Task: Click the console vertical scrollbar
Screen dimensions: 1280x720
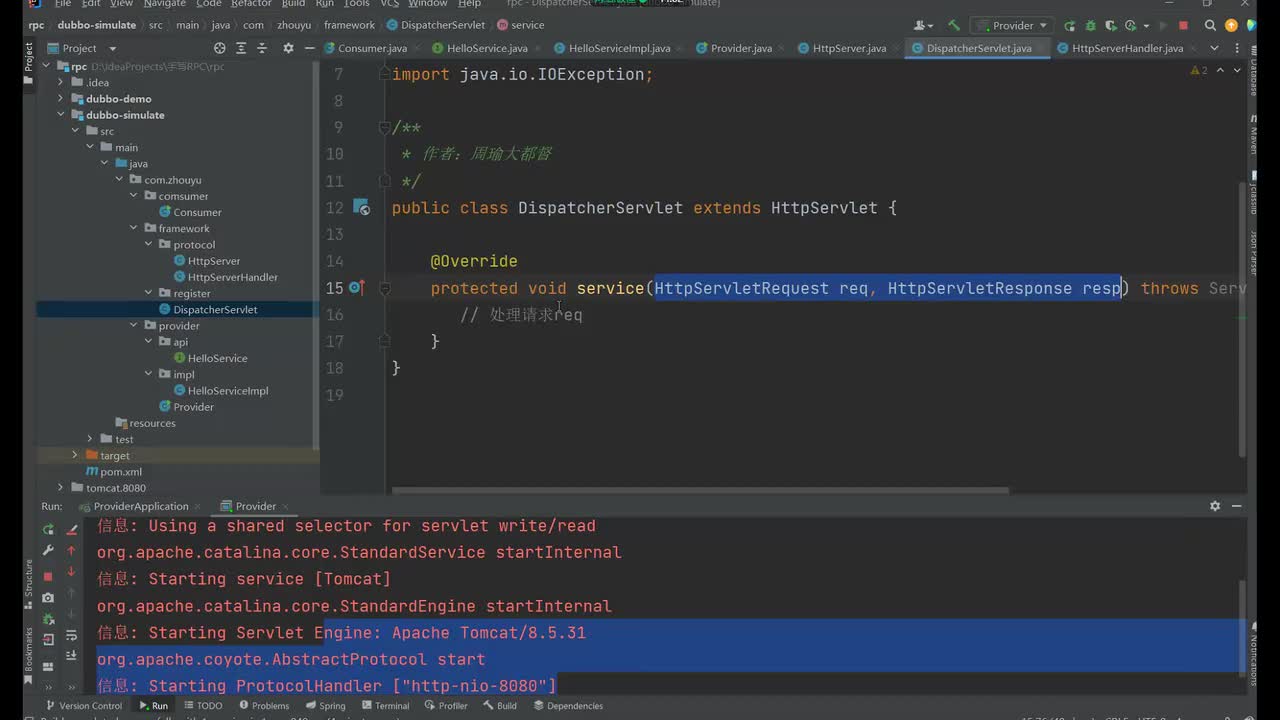Action: point(1244,626)
